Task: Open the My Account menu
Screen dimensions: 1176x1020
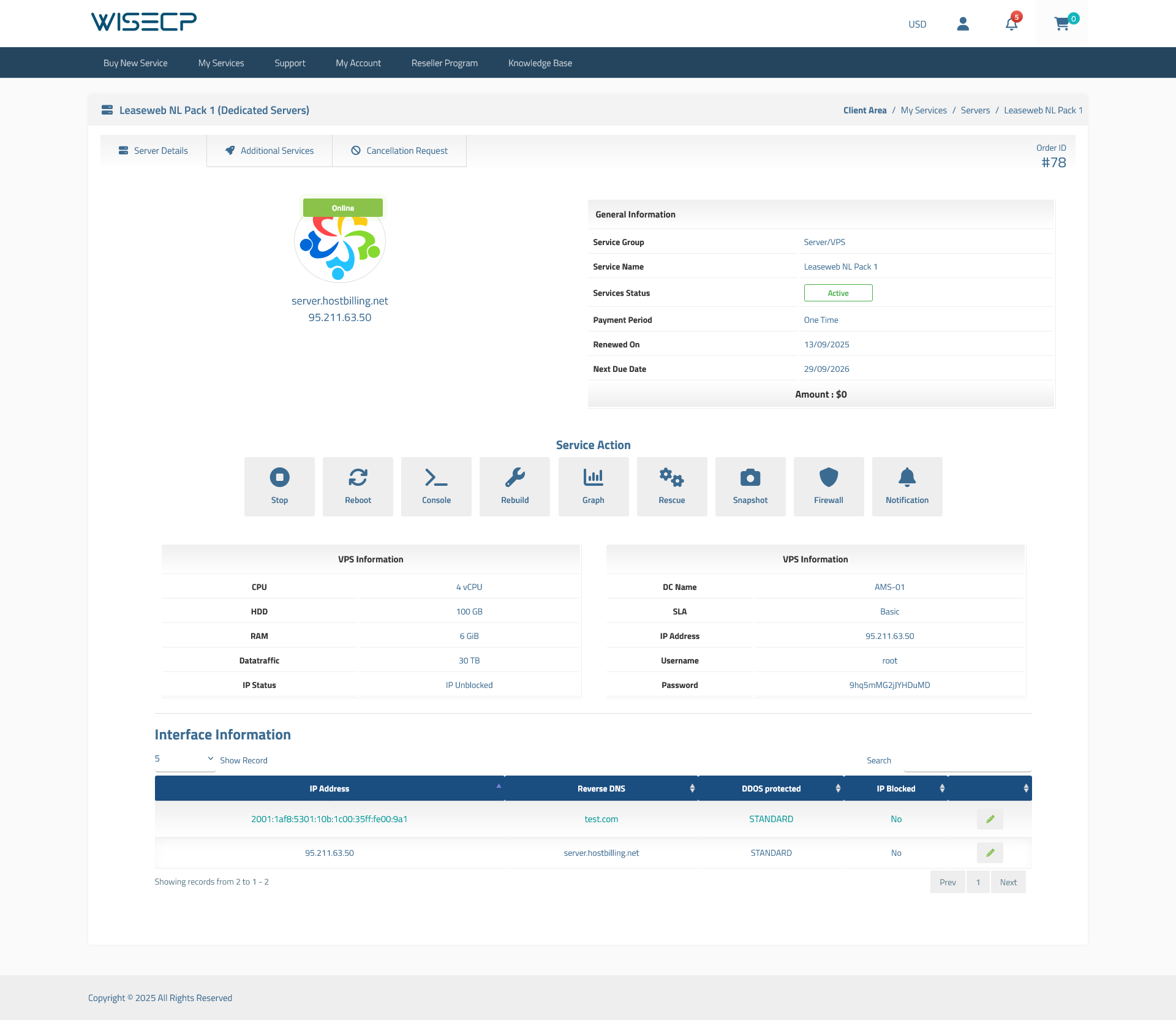Action: [358, 63]
